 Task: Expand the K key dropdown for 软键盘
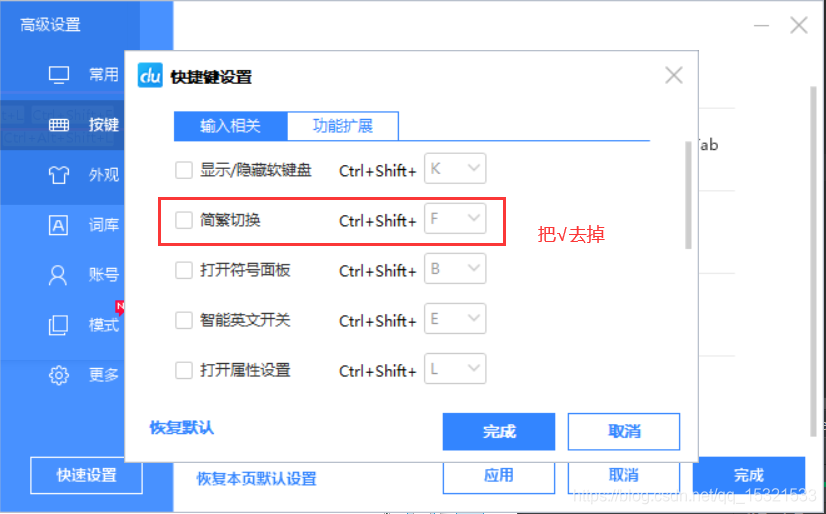click(455, 169)
